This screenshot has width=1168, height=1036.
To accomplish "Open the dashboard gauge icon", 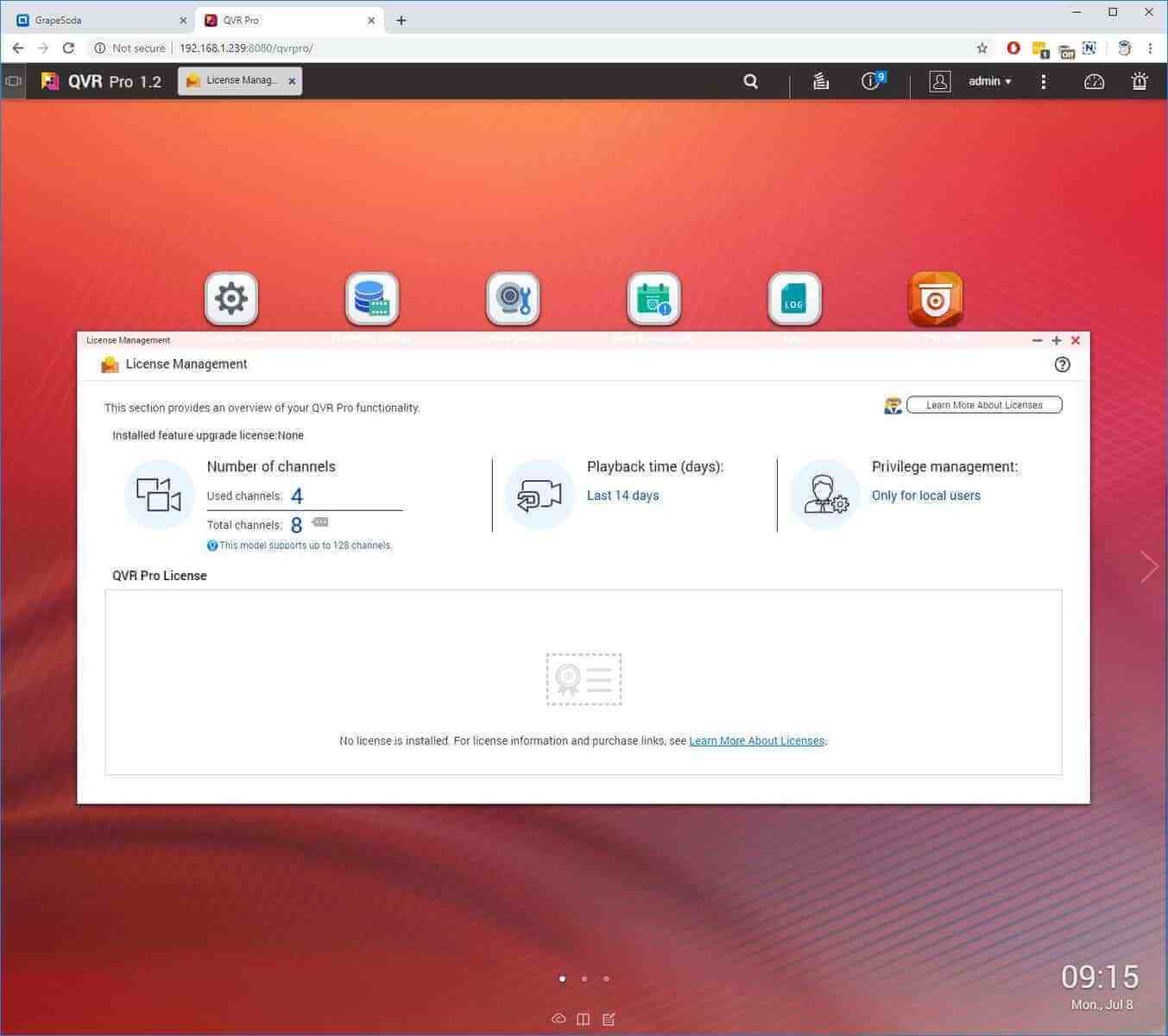I will click(1094, 81).
